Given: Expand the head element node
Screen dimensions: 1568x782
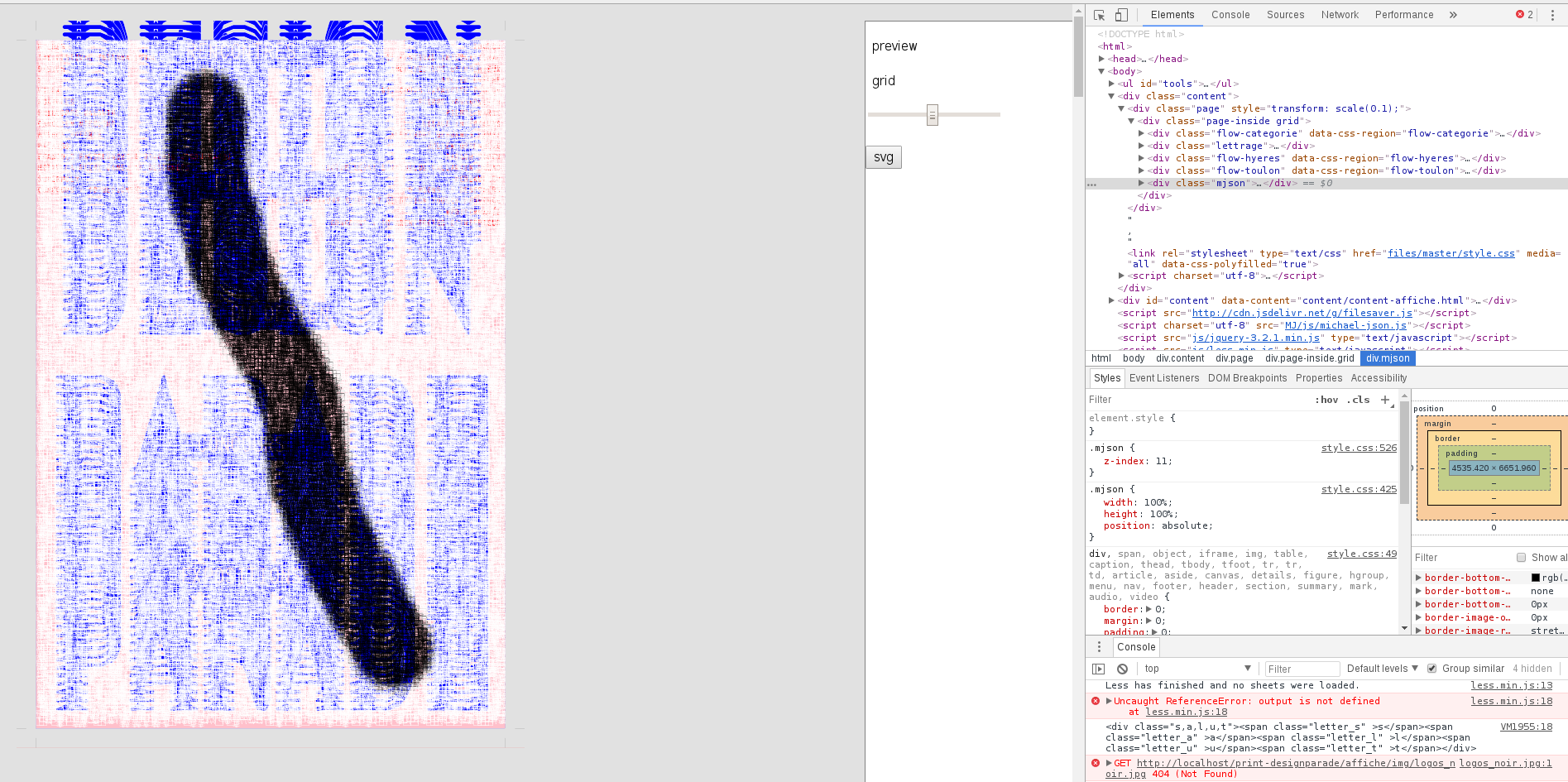Looking at the screenshot, I should [x=1101, y=59].
